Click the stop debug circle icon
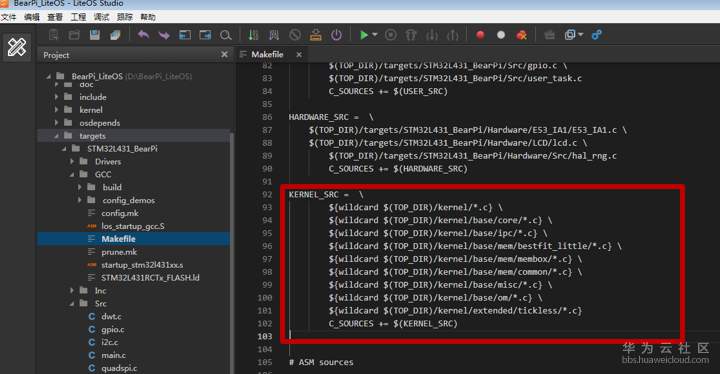Screen dimensions: 720x374 coord(391,35)
